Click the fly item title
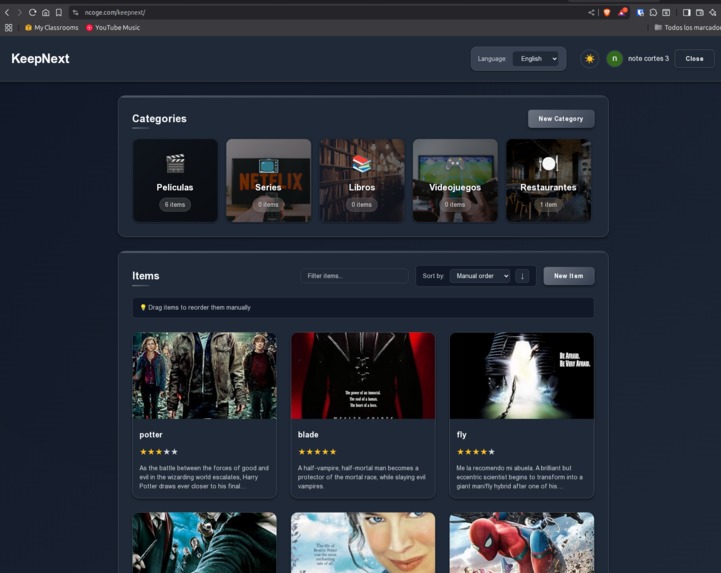Screen dimensions: 721x573 (462, 435)
